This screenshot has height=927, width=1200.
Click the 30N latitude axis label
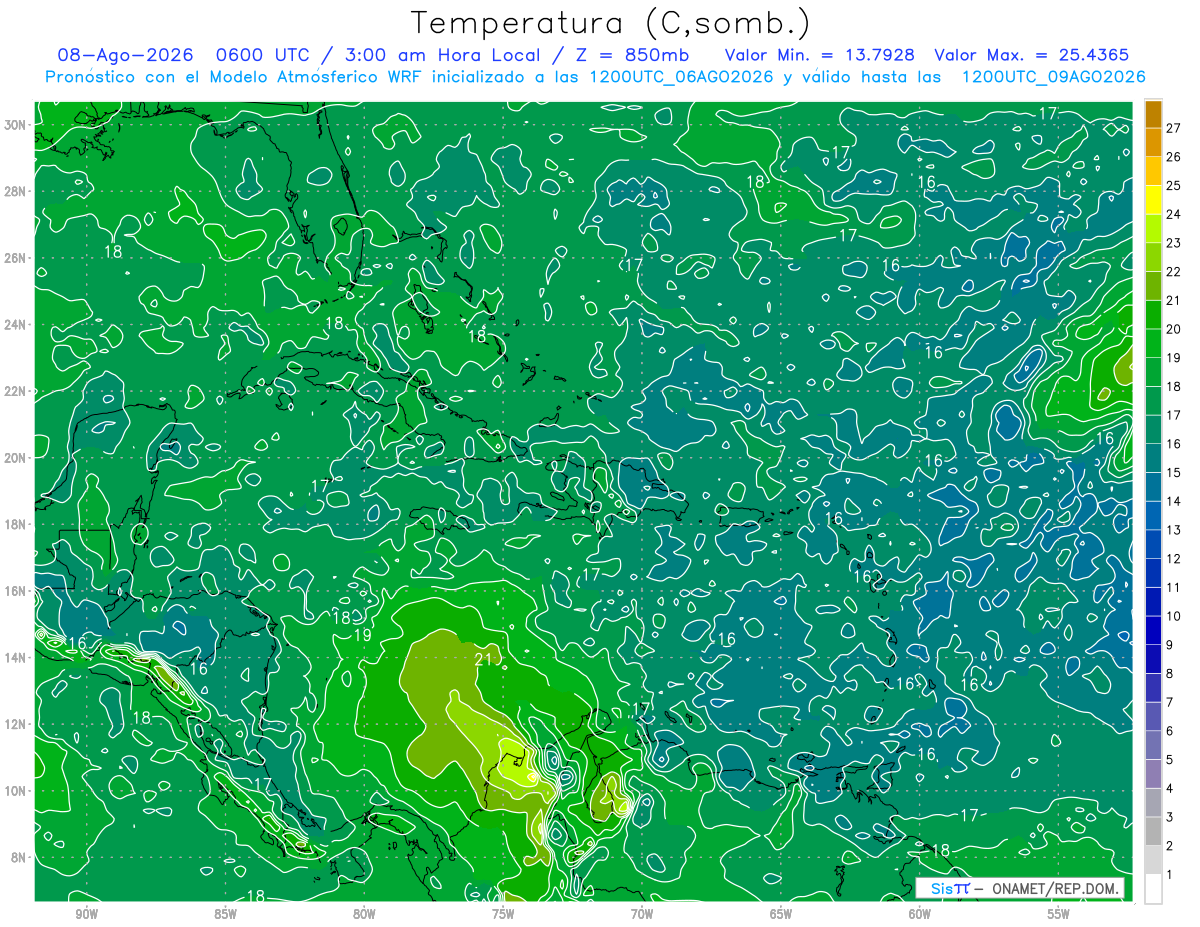pyautogui.click(x=17, y=124)
